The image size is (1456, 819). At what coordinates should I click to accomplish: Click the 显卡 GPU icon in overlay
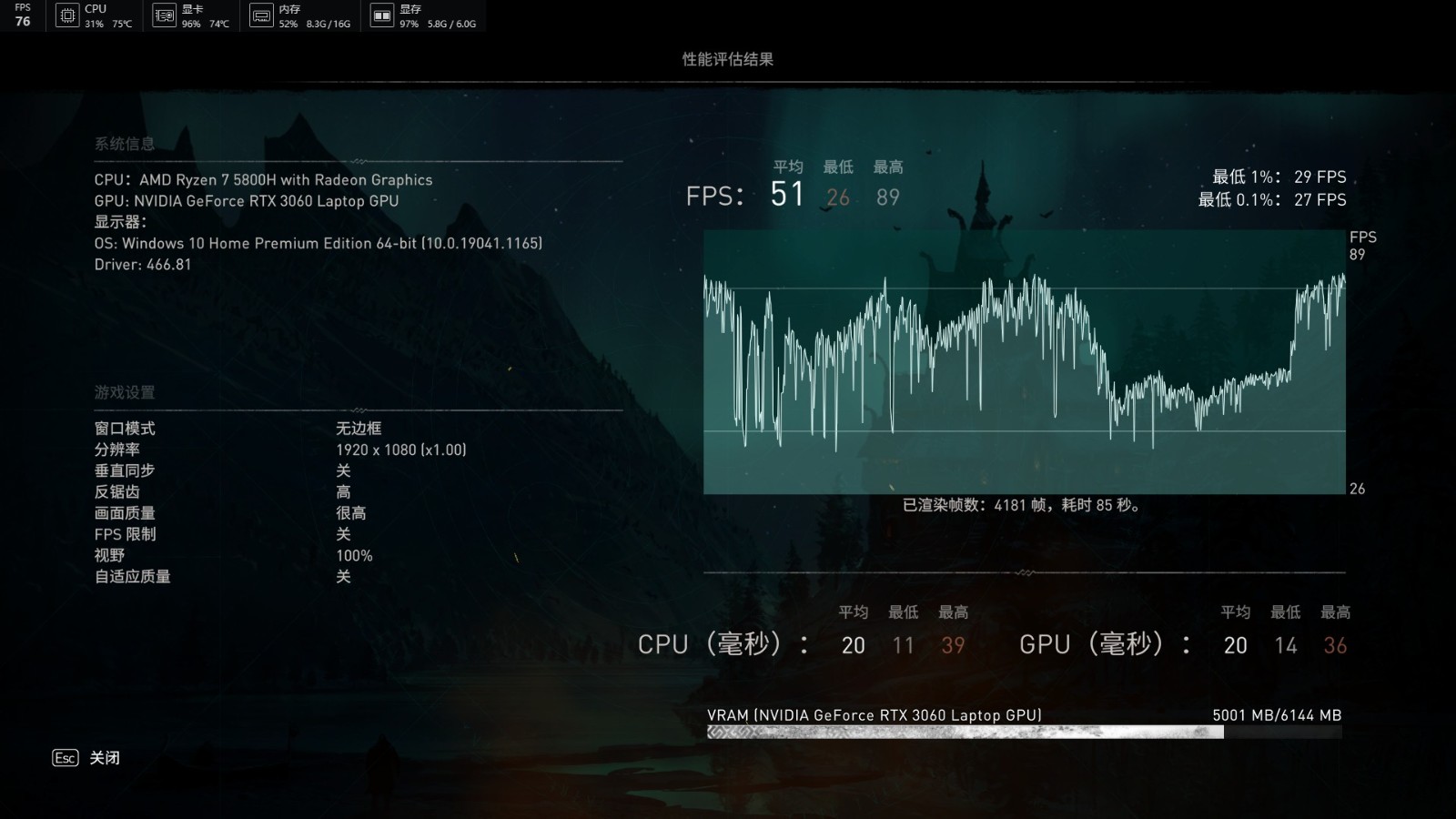(164, 15)
